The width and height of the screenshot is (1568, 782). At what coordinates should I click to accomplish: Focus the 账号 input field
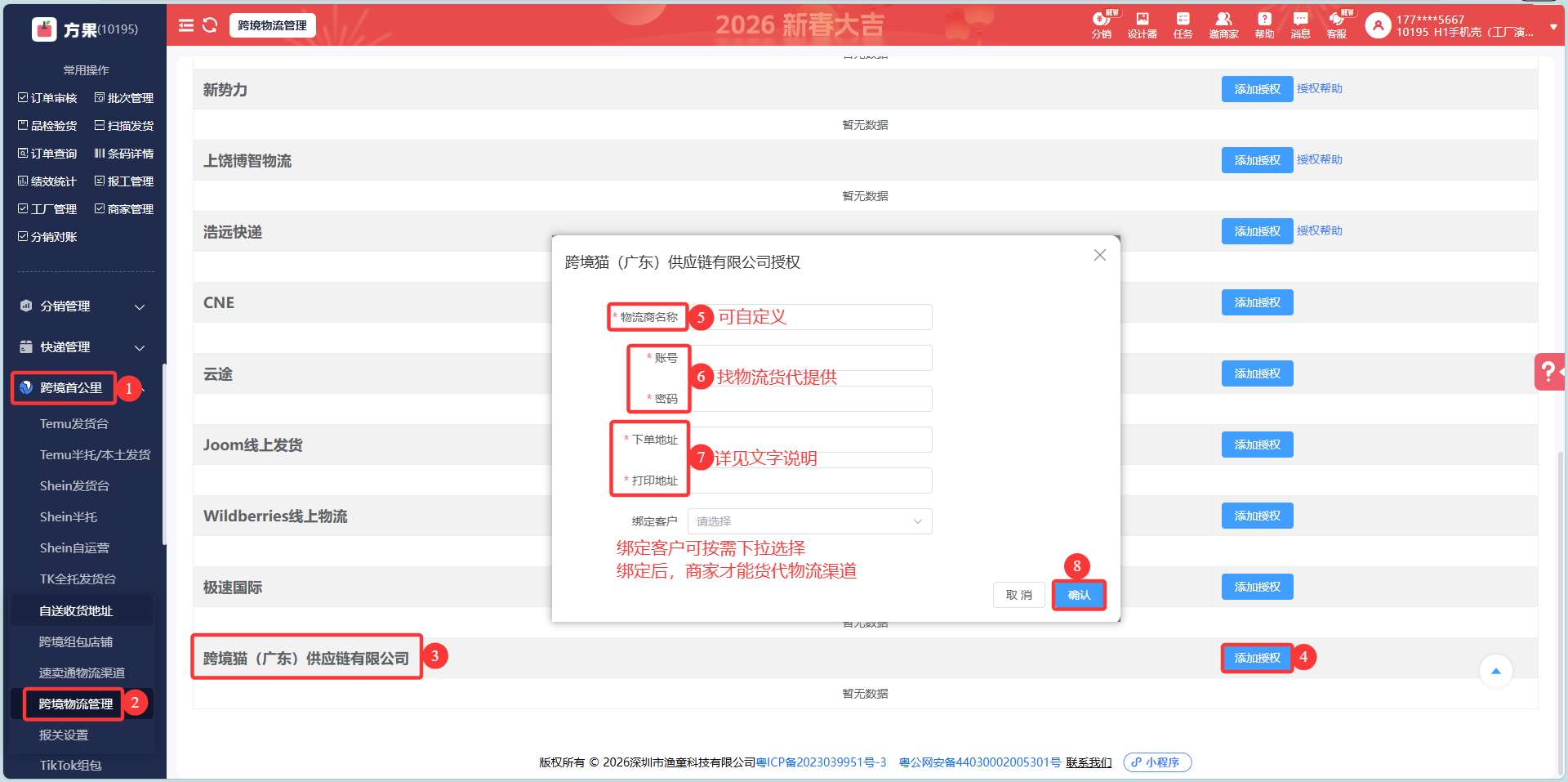(x=809, y=358)
